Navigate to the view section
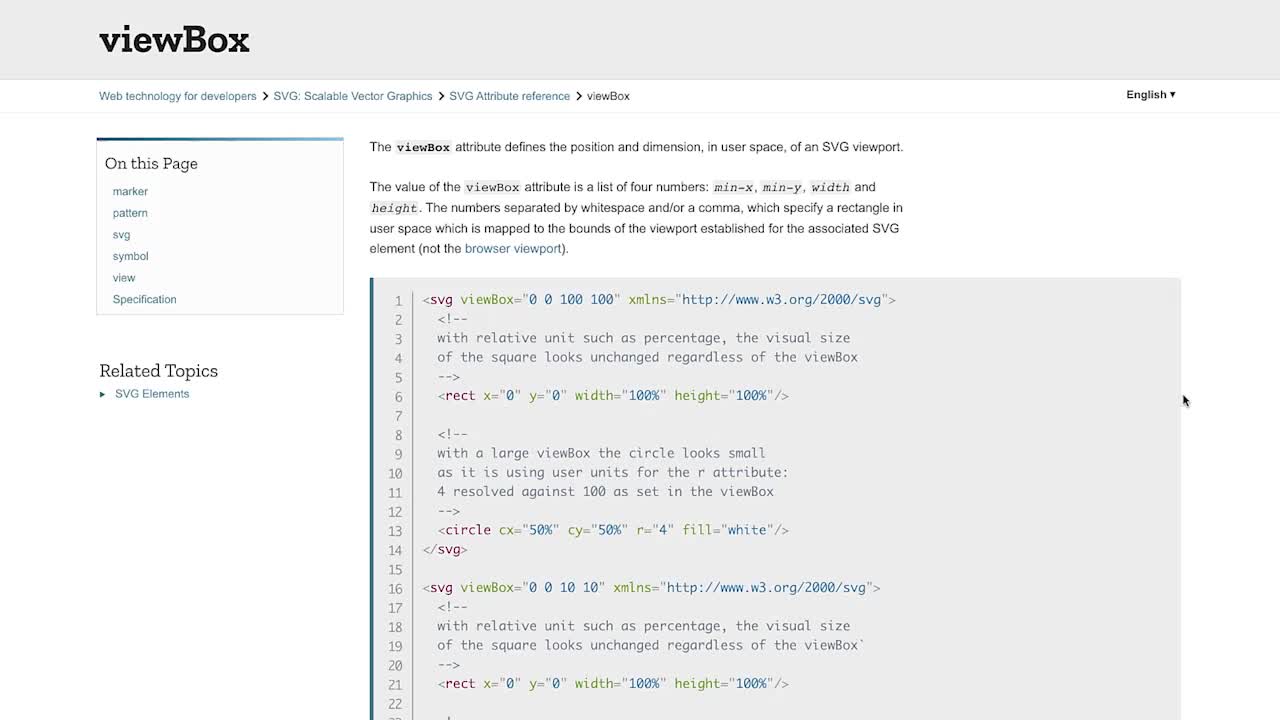Screen dimensions: 1280x720 124,277
